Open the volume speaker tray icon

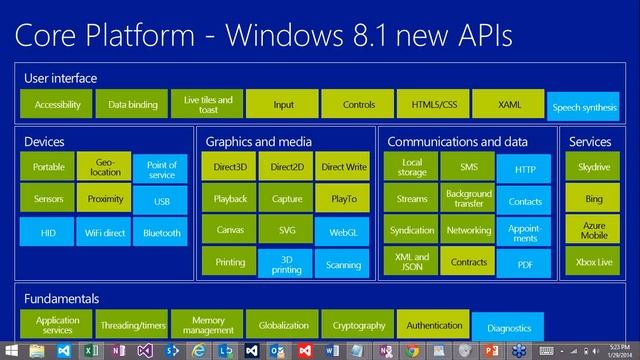(x=596, y=351)
